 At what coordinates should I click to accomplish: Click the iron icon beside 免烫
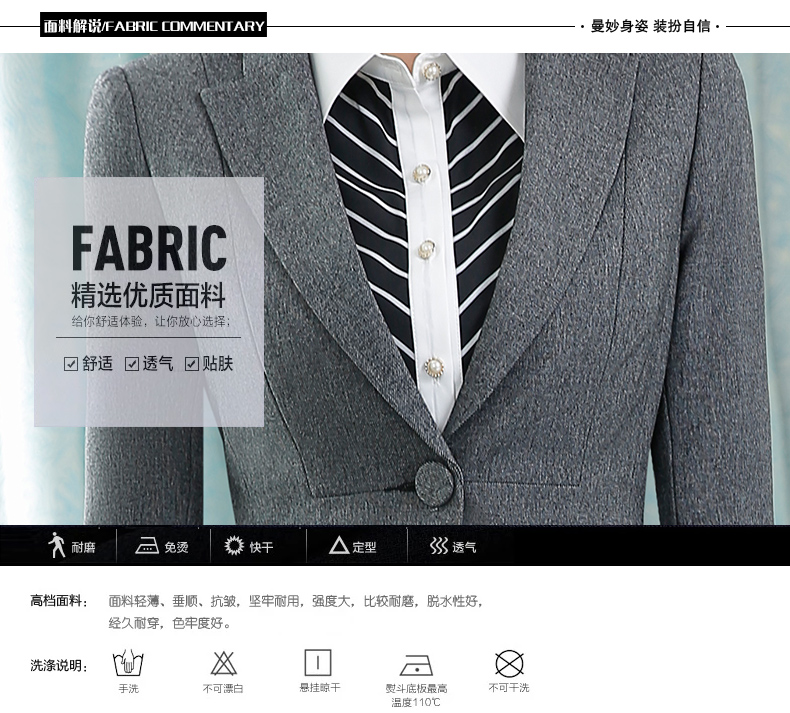pyautogui.click(x=147, y=546)
